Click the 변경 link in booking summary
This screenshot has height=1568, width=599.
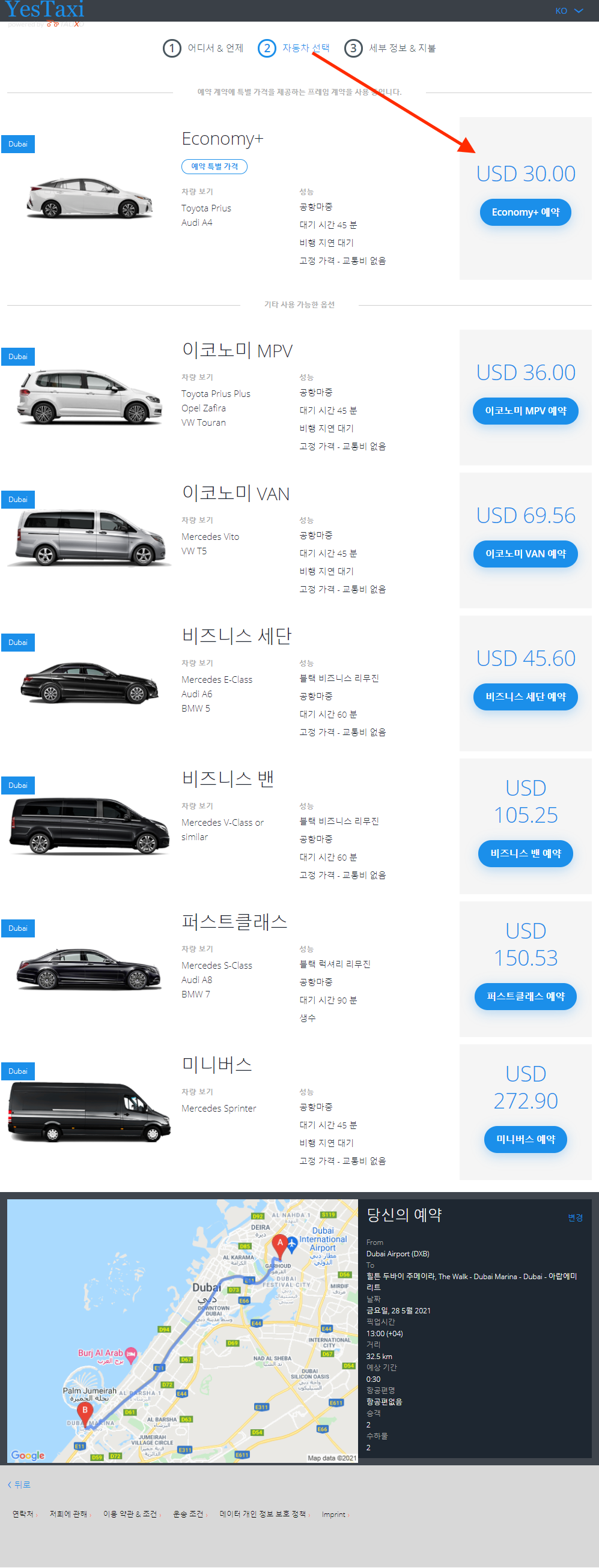tap(575, 1217)
